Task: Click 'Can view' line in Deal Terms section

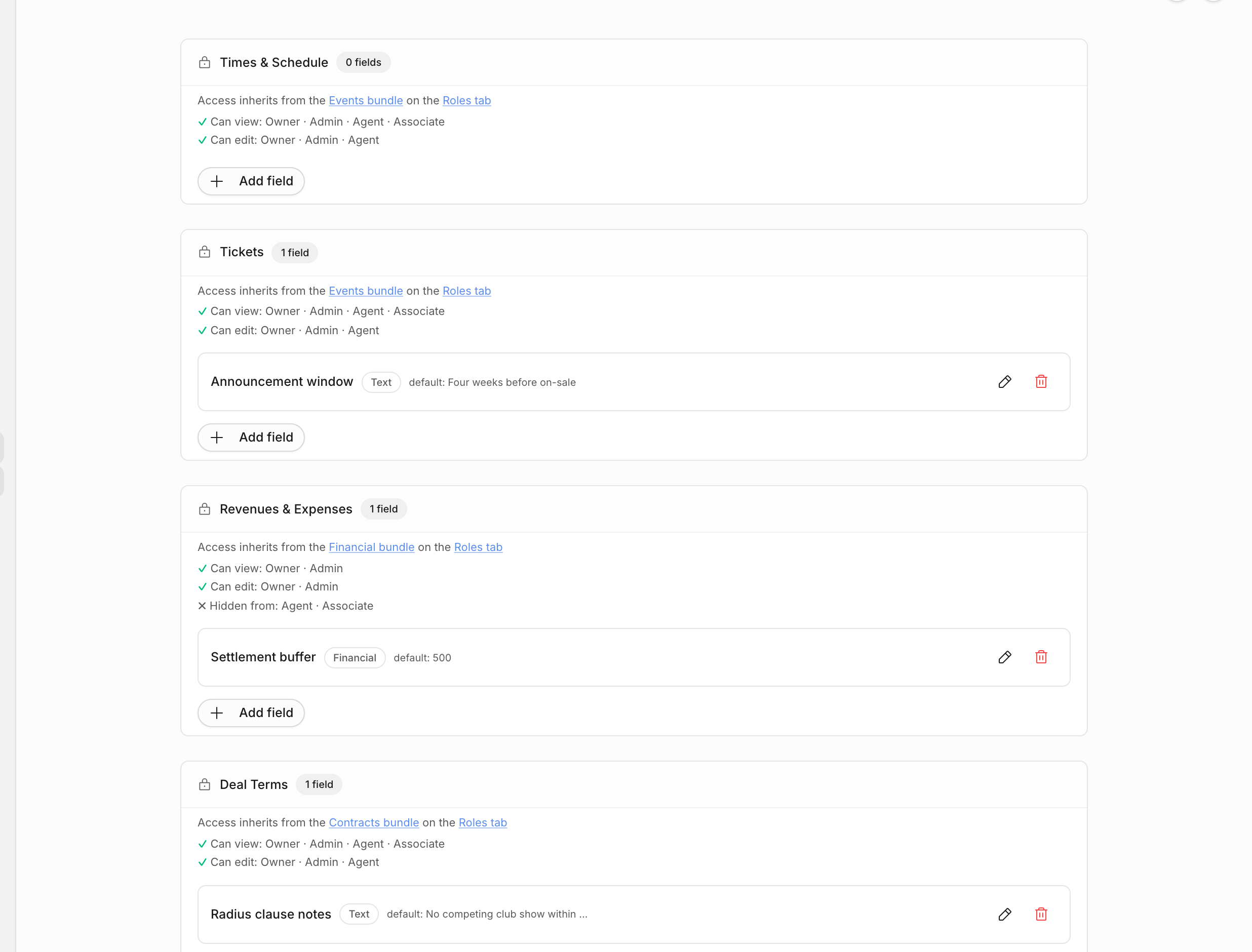Action: coord(322,844)
